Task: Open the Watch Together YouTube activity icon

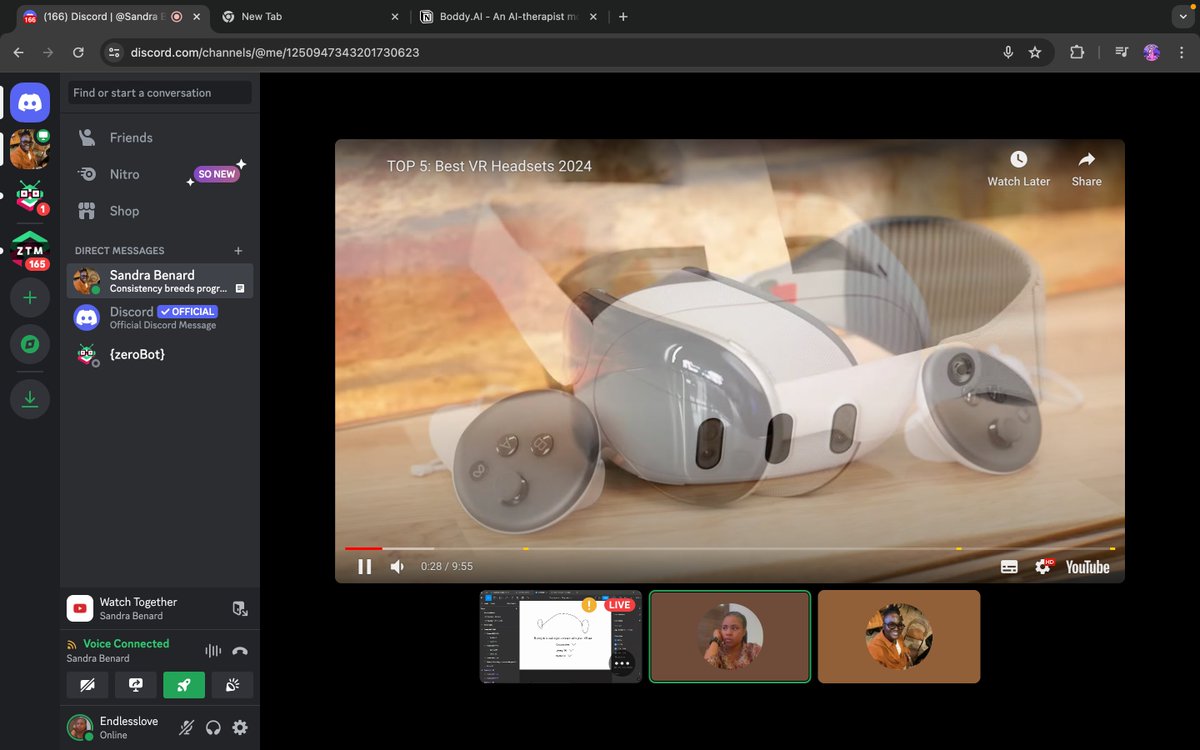Action: coord(80,608)
